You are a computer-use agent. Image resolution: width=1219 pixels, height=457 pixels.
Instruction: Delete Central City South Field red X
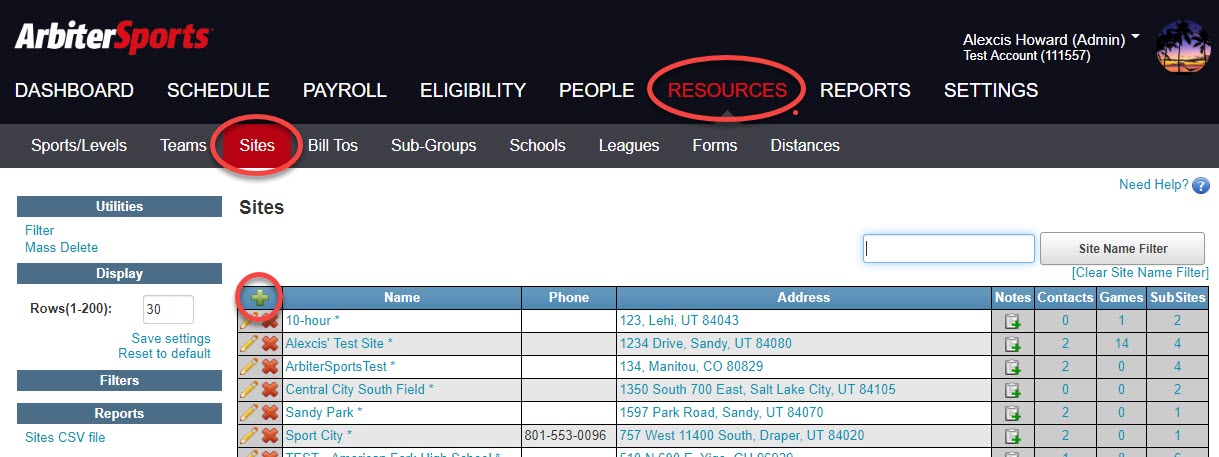click(270, 390)
